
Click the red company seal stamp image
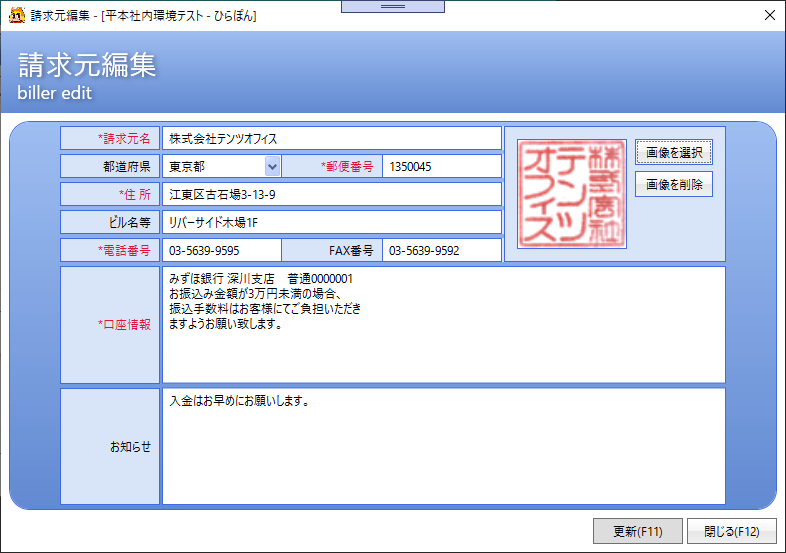571,194
